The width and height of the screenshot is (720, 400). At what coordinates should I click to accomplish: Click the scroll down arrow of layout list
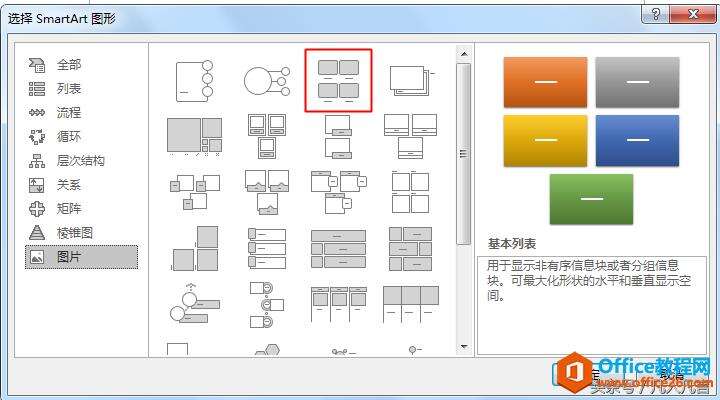click(464, 347)
